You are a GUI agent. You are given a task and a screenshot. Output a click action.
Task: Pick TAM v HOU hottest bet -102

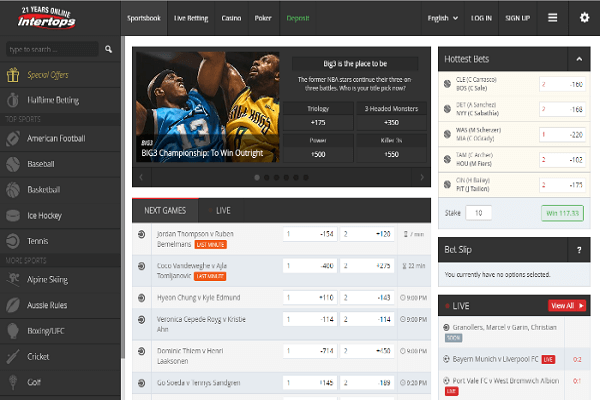click(x=562, y=160)
